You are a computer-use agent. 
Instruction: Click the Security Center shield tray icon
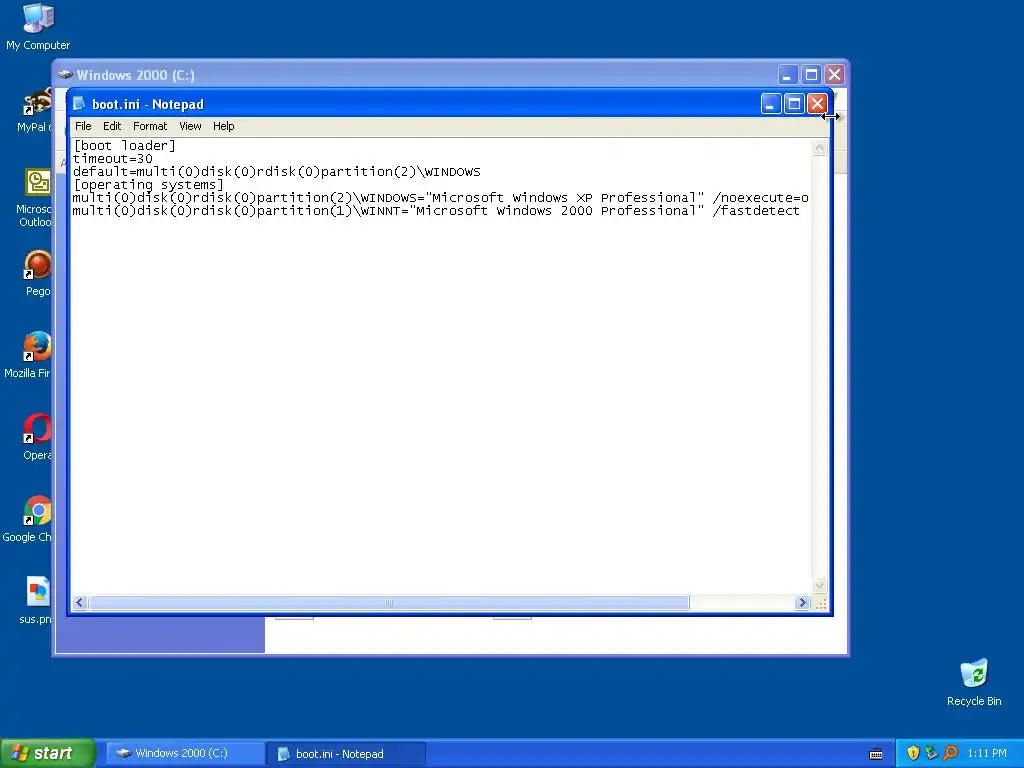(913, 753)
